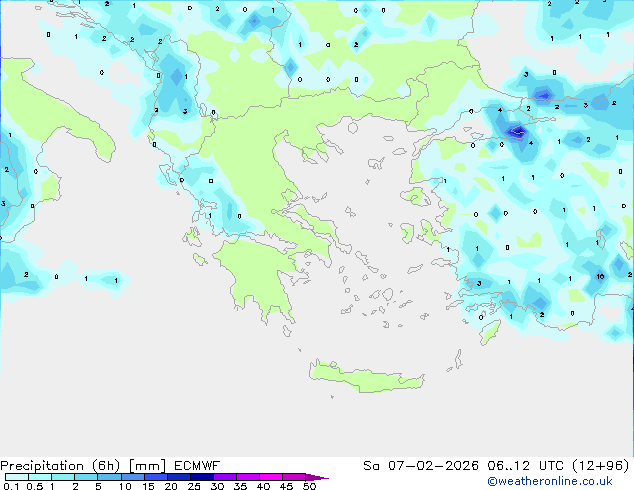Click the '40' legend scale label
The width and height of the screenshot is (634, 490).
263,486
